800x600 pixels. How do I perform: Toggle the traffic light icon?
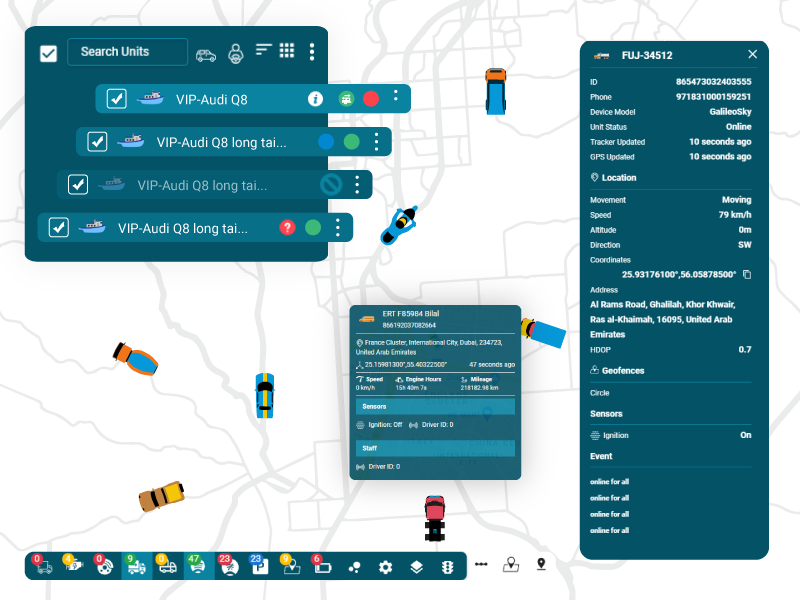tap(447, 567)
